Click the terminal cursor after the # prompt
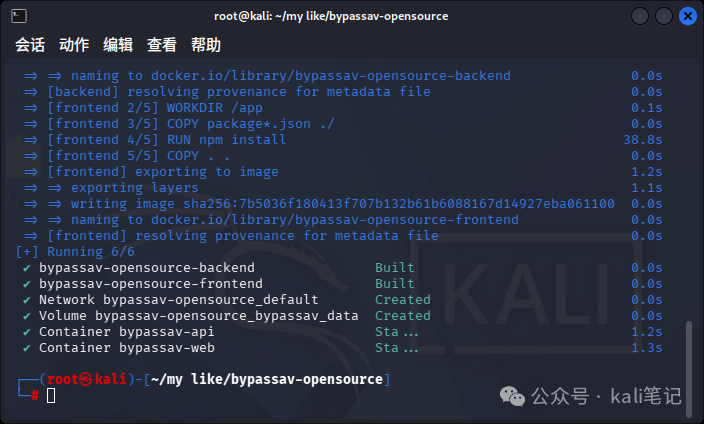This screenshot has height=424, width=704. pyautogui.click(x=51, y=396)
